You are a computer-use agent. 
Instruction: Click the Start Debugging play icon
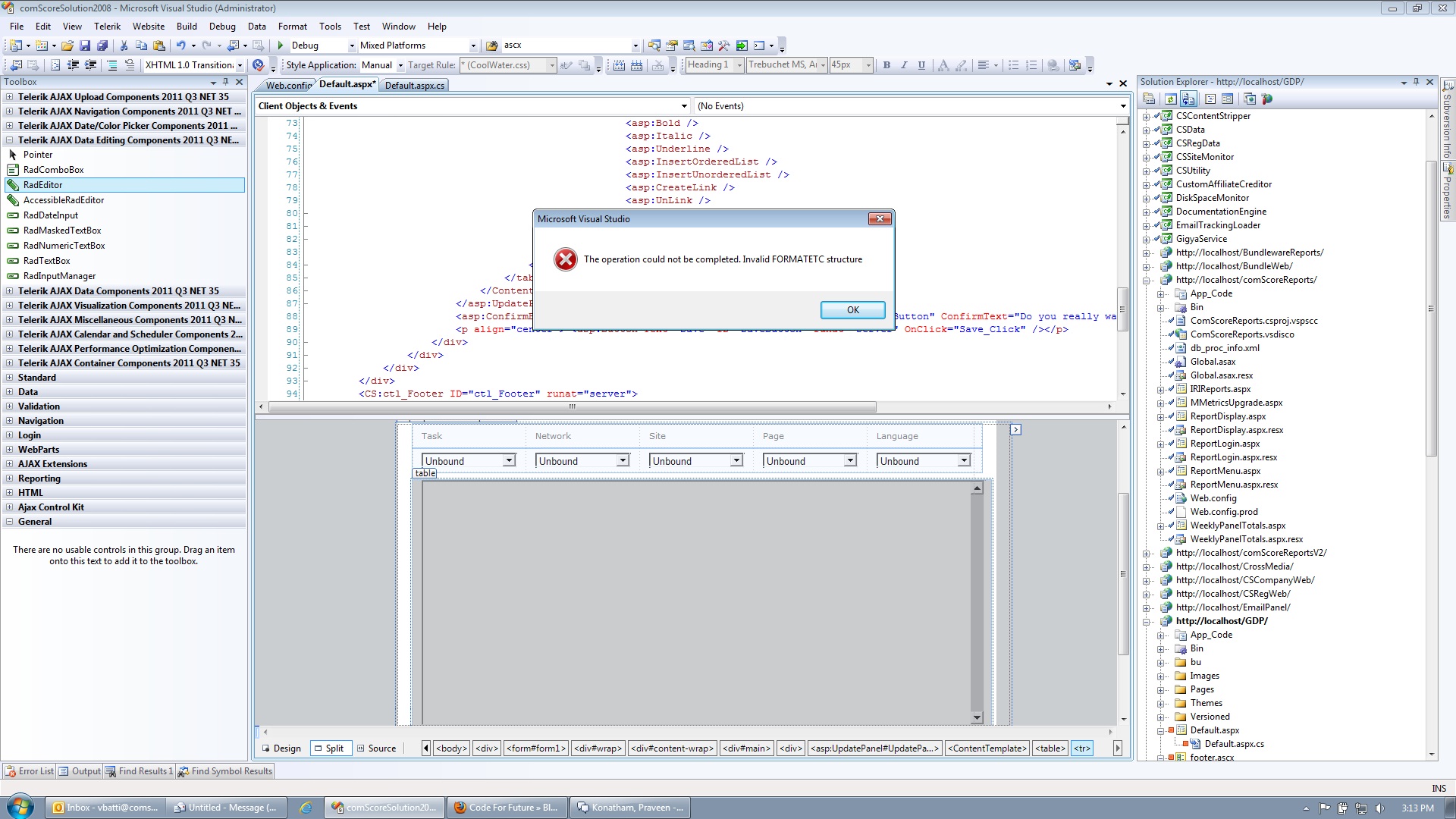point(281,45)
